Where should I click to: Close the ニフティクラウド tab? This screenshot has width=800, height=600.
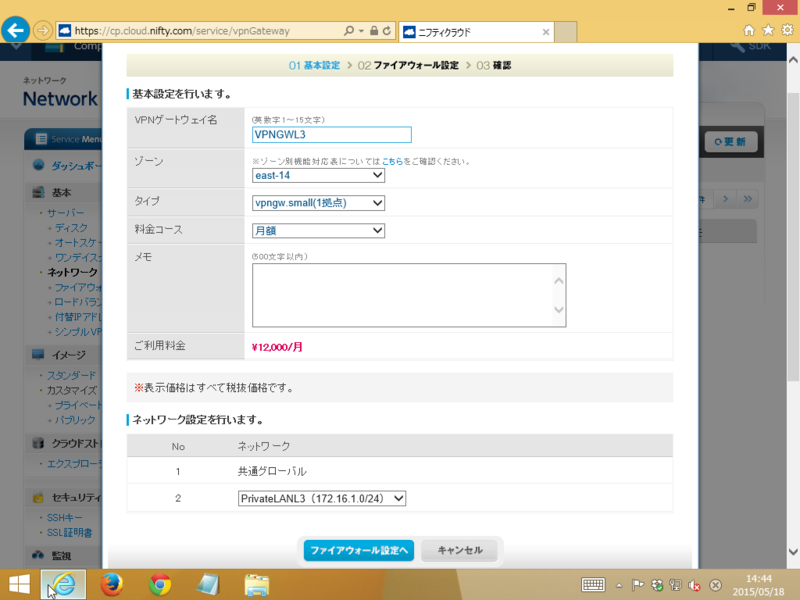tap(545, 32)
